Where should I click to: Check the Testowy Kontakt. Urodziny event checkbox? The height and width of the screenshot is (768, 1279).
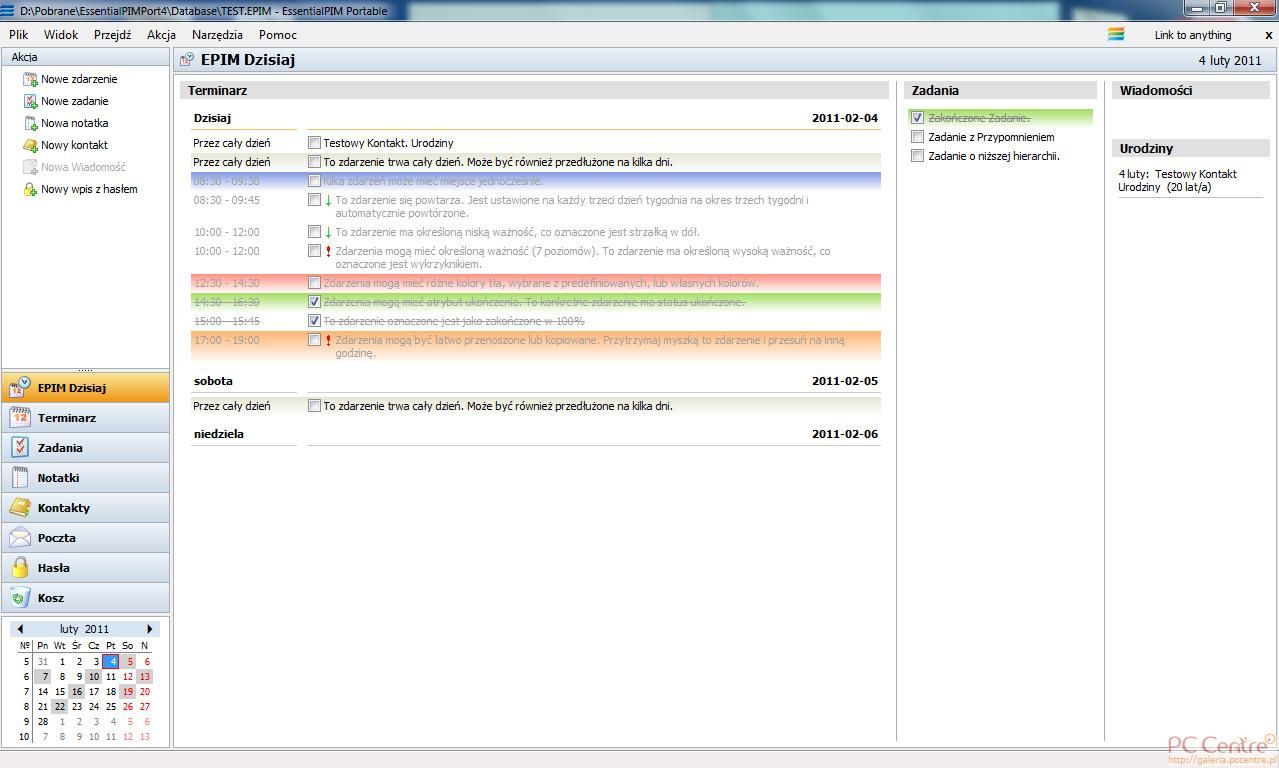(314, 143)
